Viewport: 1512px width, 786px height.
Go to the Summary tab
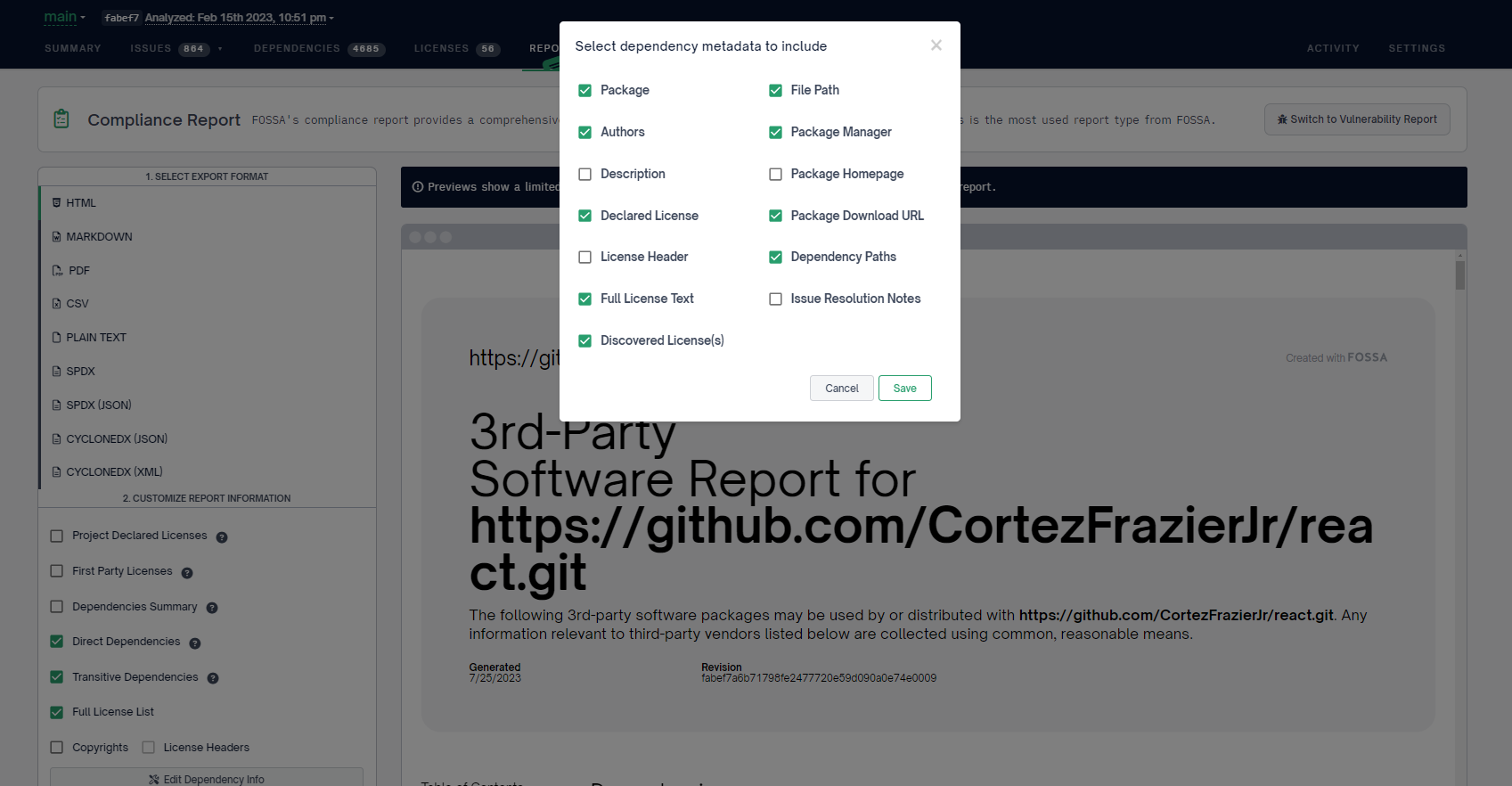click(x=73, y=48)
